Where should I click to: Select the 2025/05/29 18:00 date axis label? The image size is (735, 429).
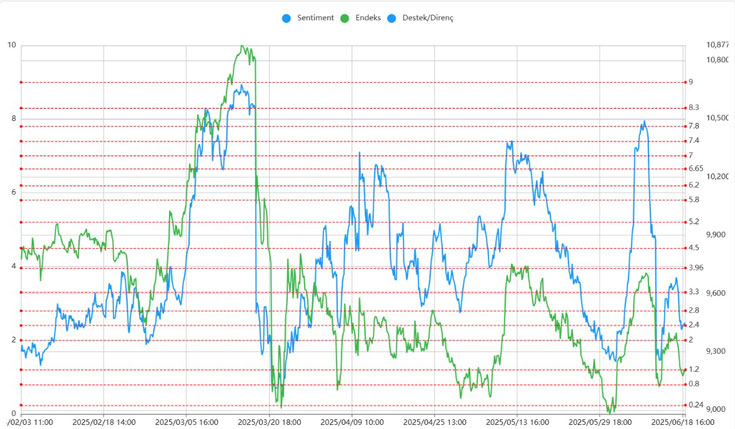point(601,422)
